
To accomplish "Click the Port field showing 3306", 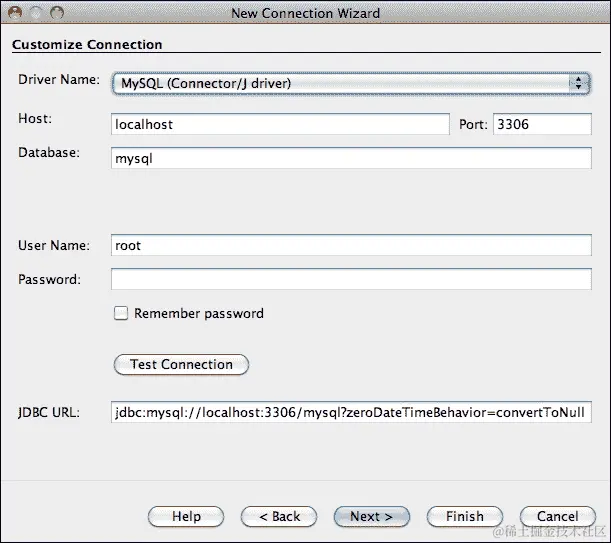I will [x=542, y=124].
